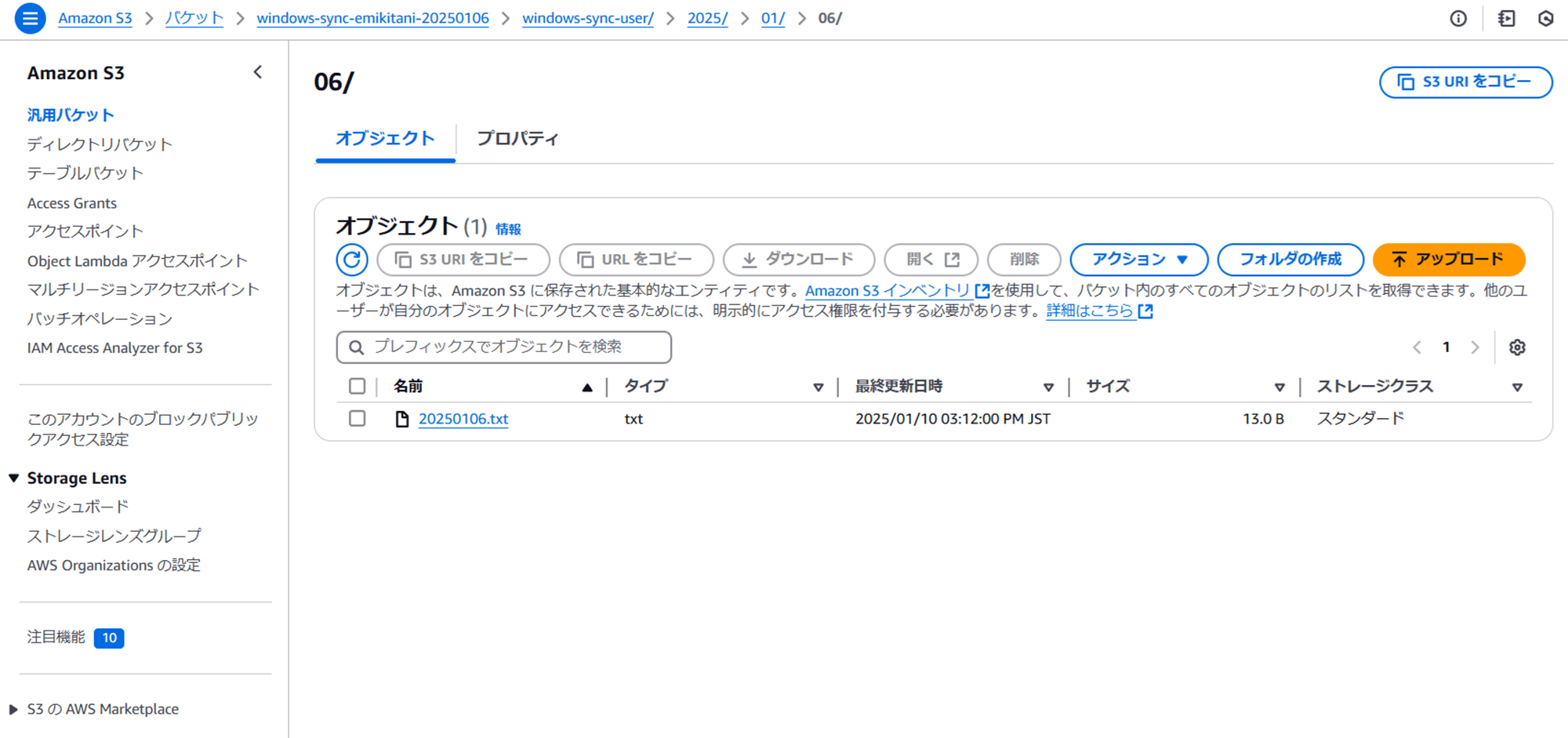Open the Amazon S3 インベントリ link

pos(897,291)
